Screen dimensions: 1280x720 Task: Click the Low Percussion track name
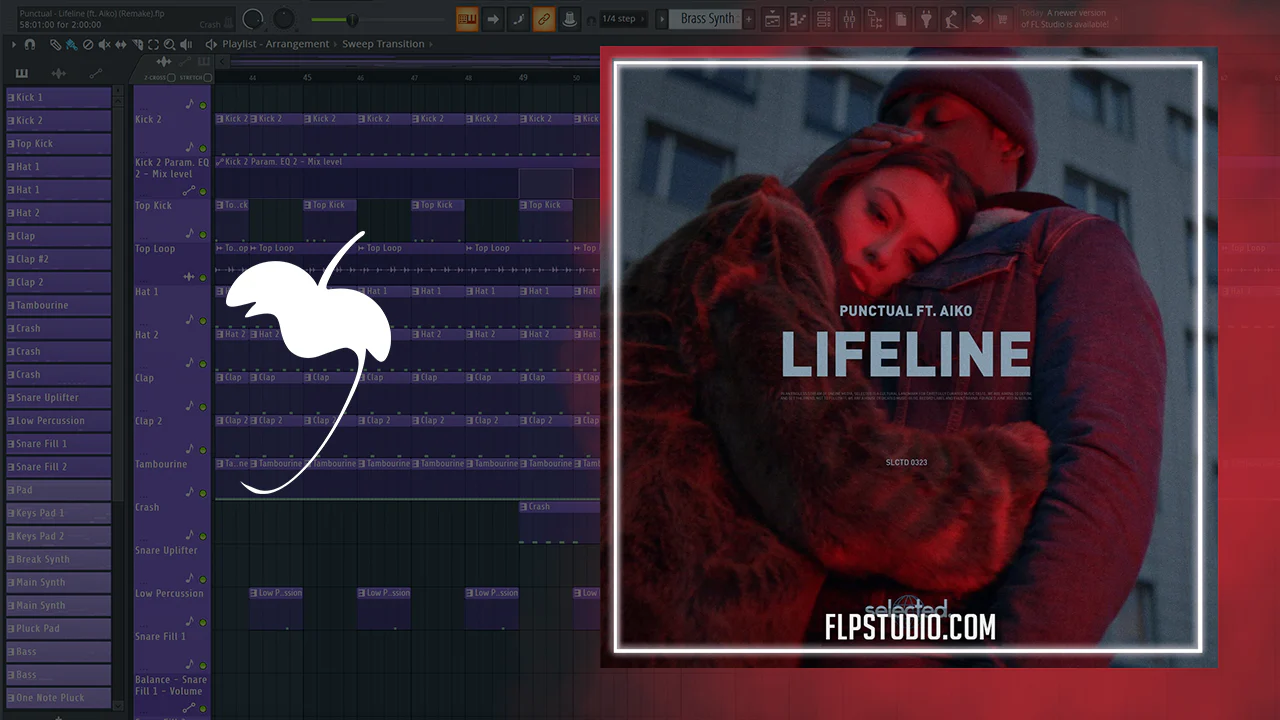[169, 593]
